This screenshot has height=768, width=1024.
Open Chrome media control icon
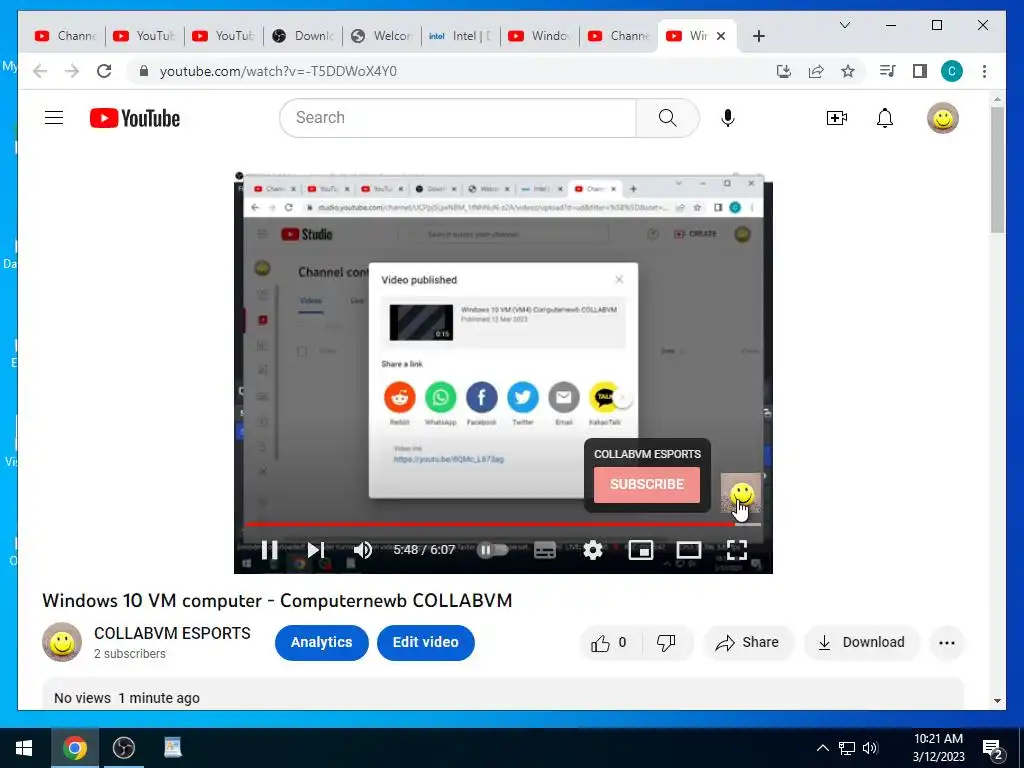pyautogui.click(x=888, y=71)
